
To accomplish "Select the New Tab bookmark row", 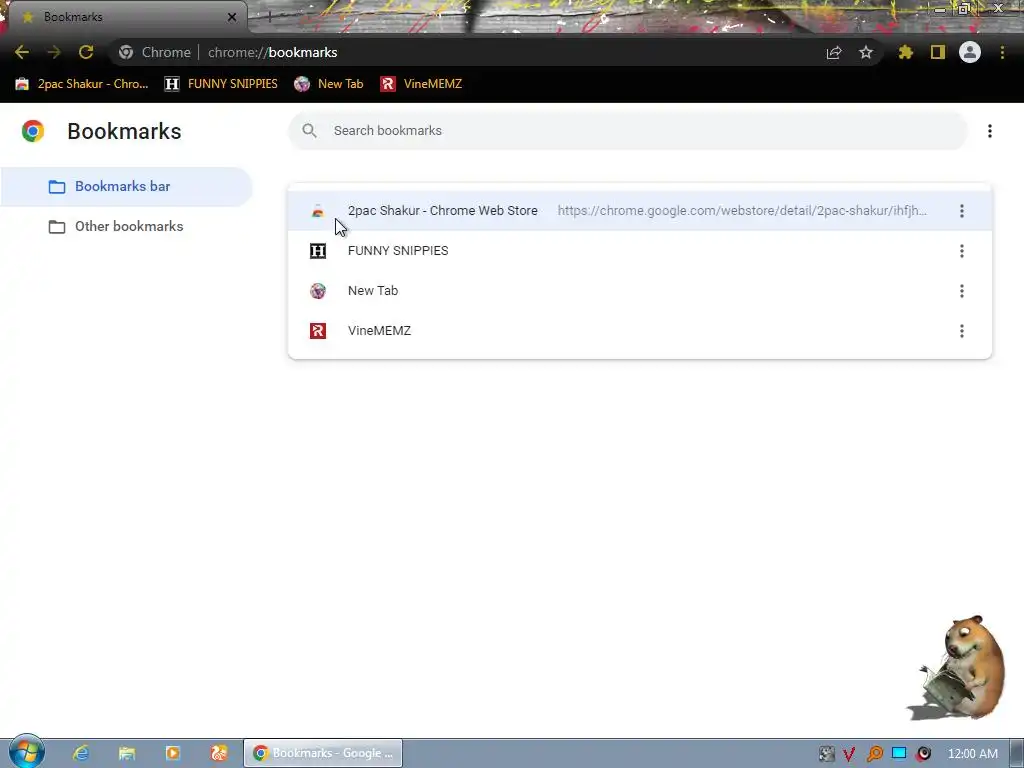I will coord(640,291).
